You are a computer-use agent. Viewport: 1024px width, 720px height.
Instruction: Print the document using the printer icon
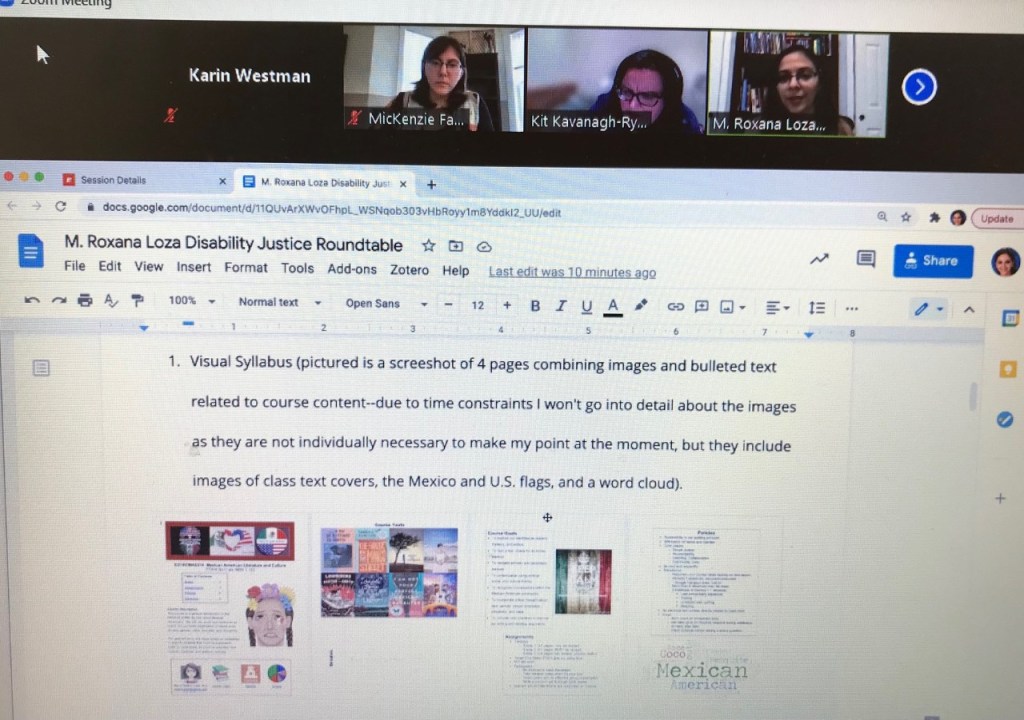pyautogui.click(x=85, y=301)
